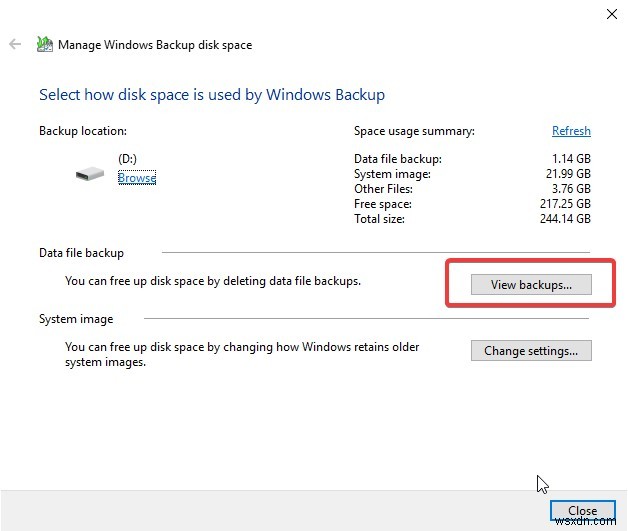
Task: Click the 'Data file backup:' summary row label
Action: click(398, 159)
